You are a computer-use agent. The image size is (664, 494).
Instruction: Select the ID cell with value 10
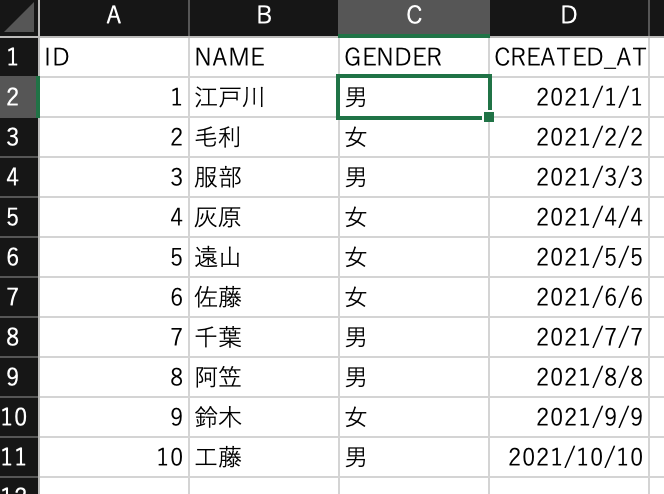(113, 457)
